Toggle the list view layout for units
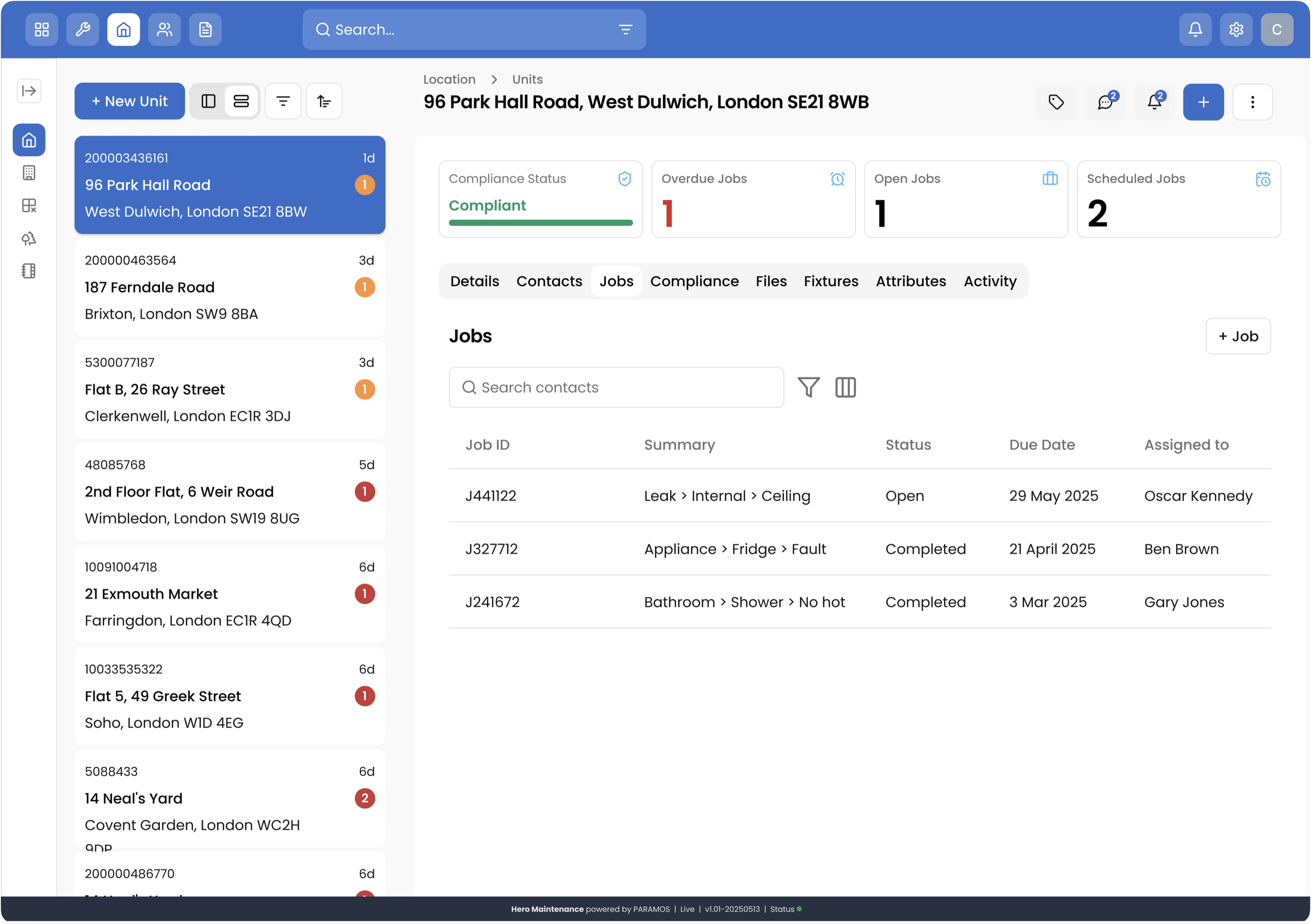This screenshot has width=1311, height=924. pyautogui.click(x=242, y=101)
